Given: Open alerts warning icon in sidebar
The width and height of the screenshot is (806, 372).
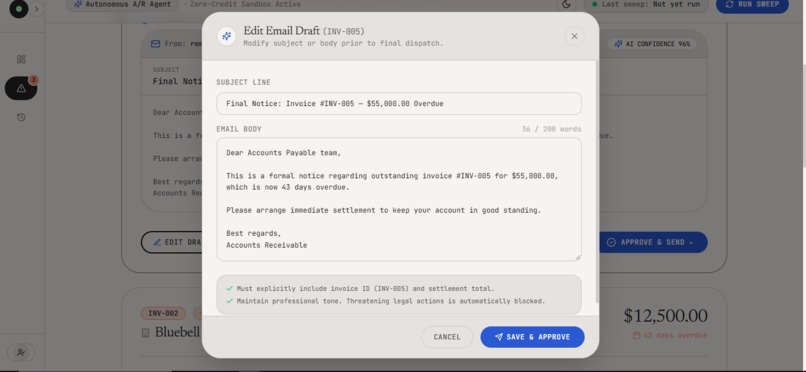Looking at the screenshot, I should (x=21, y=88).
